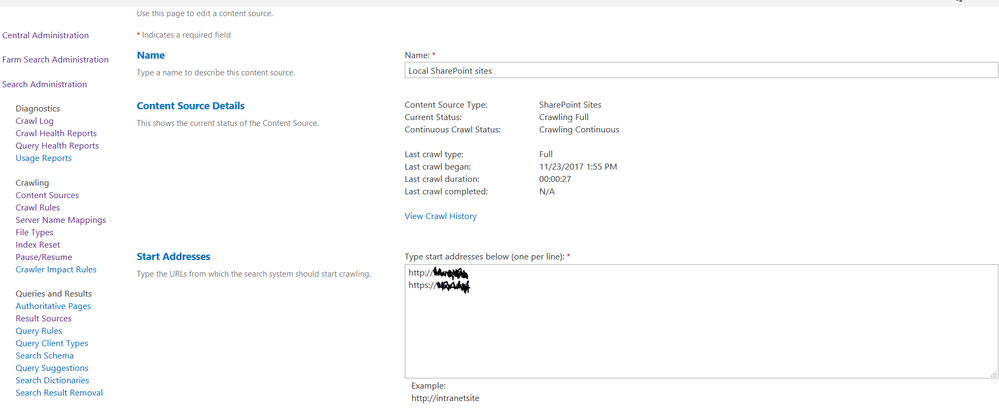Open Query Health Reports
This screenshot has width=999, height=415.
coord(57,145)
